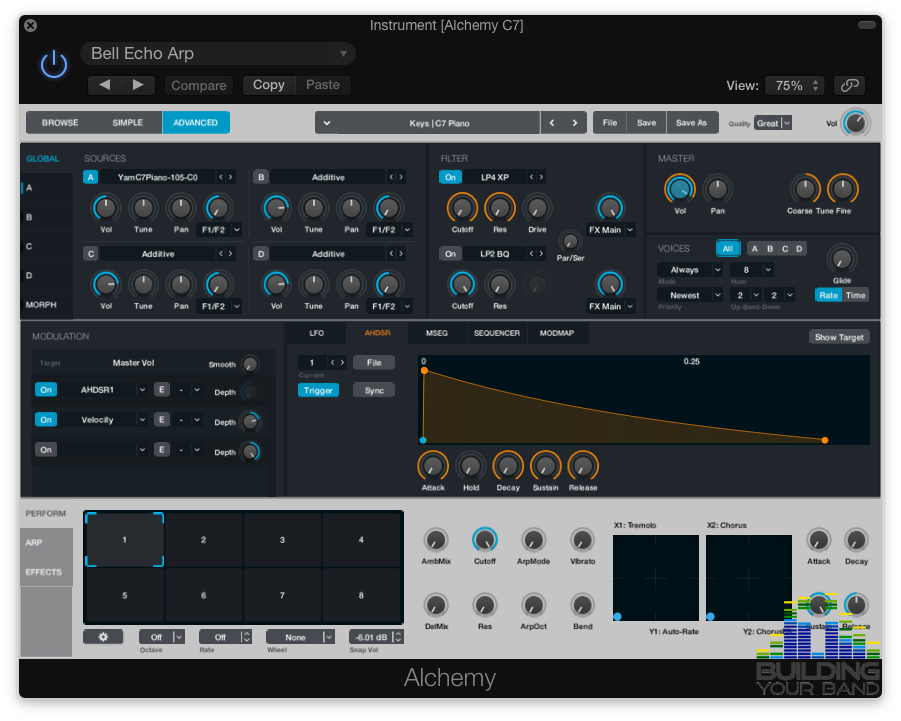The height and width of the screenshot is (721, 901).
Task: Open Quality Great dropdown
Action: click(773, 123)
